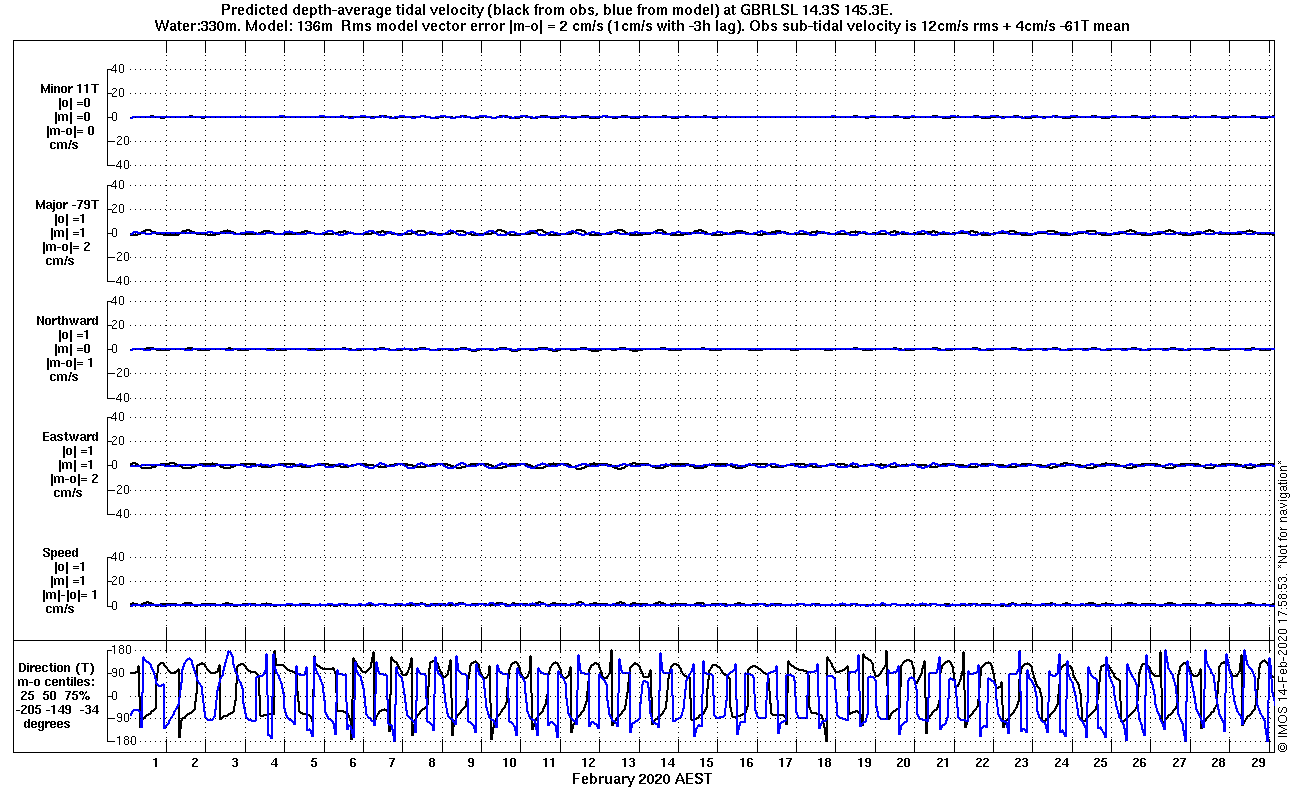Click '|m-o|= 1' in the Northward panel
1300x800 pixels.
(70, 362)
